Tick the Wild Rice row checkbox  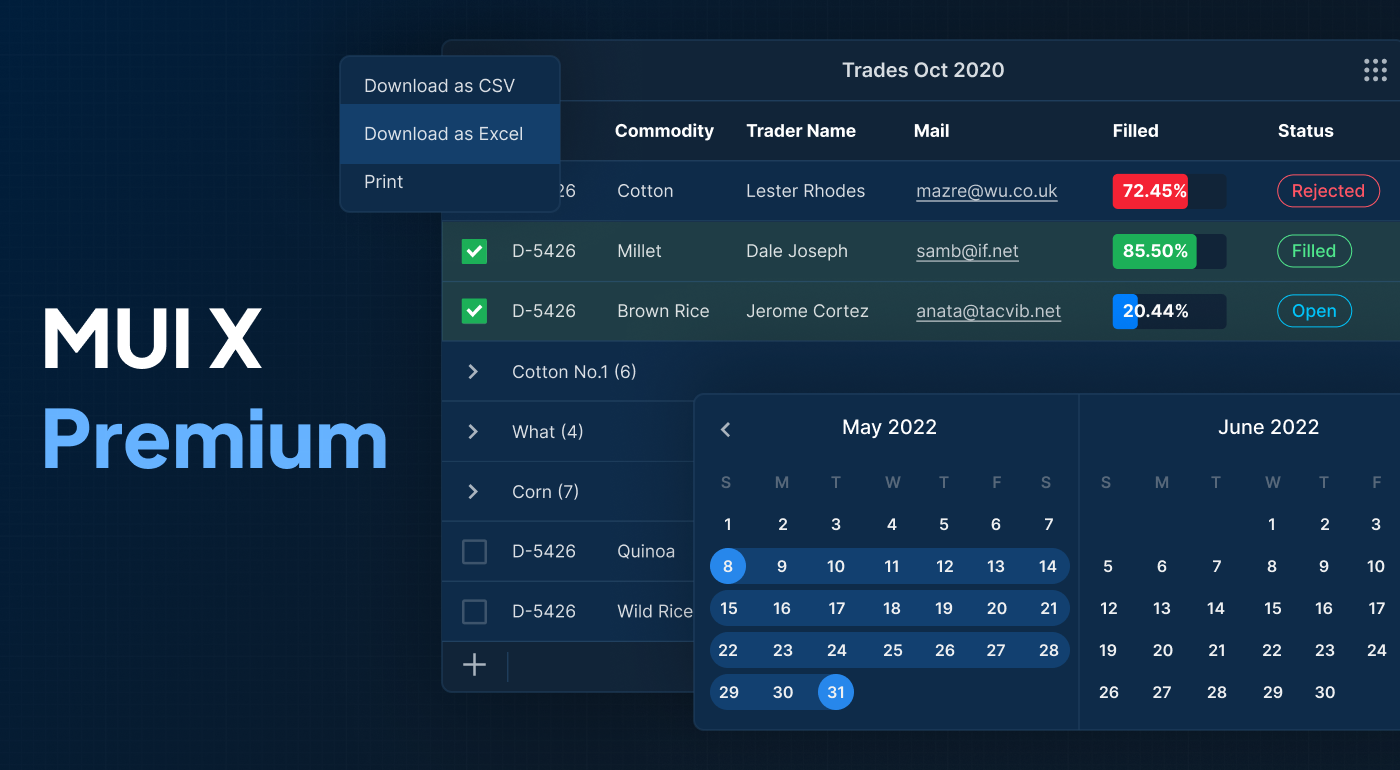[474, 611]
